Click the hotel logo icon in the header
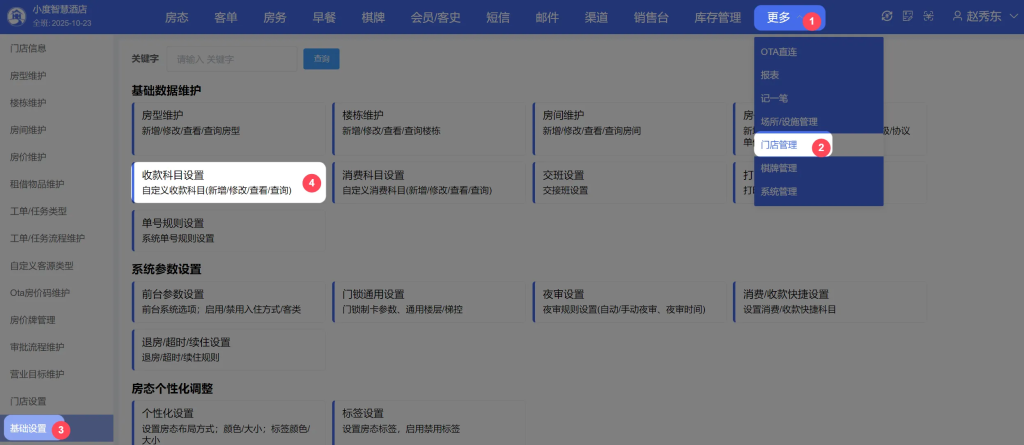Viewport: 1024px width, 445px height. tap(17, 16)
